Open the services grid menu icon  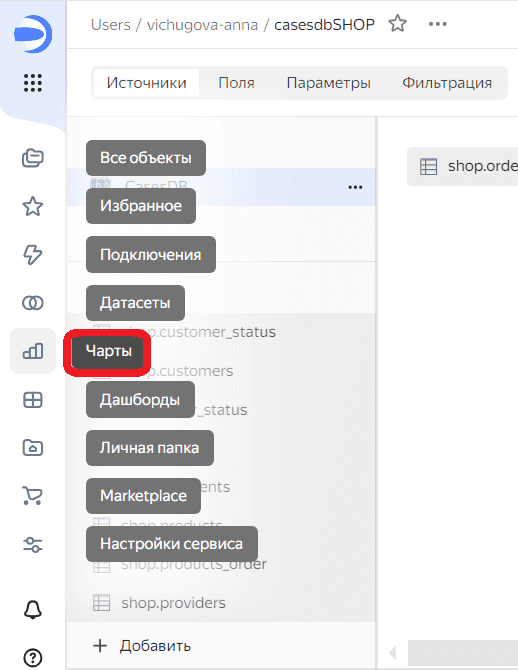[33, 82]
